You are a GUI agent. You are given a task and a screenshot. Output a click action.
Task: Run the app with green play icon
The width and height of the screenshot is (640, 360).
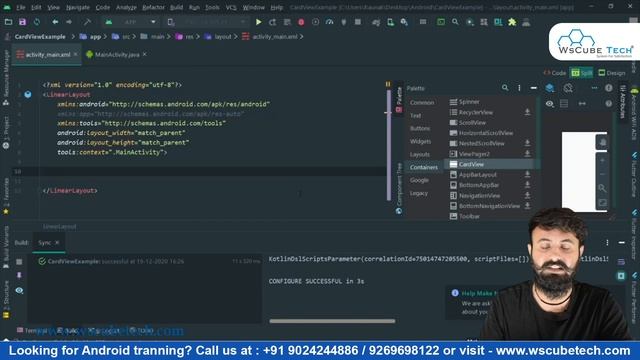point(258,22)
